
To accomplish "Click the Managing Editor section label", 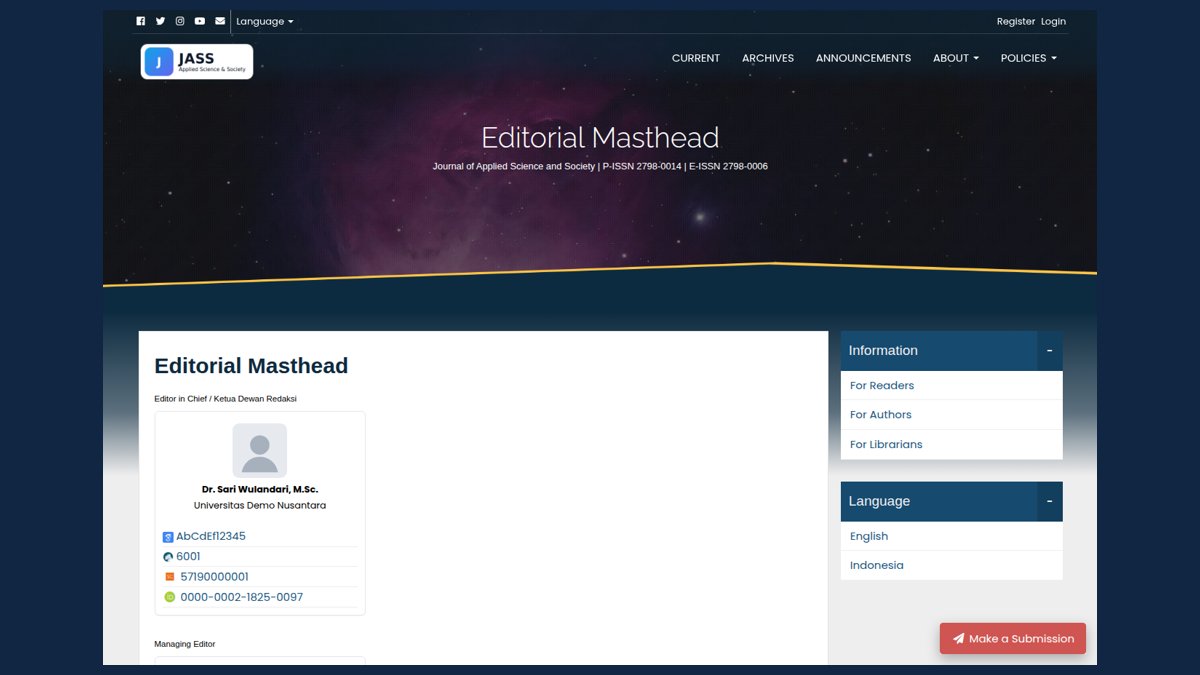I will (185, 644).
